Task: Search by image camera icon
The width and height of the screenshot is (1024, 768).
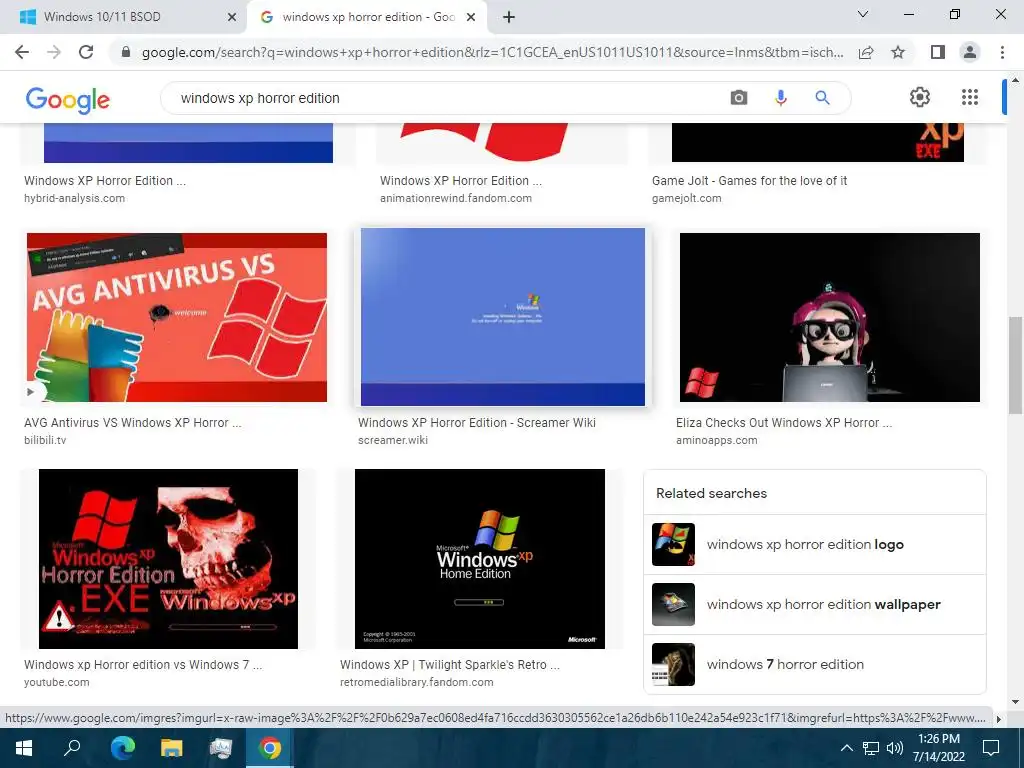Action: click(x=739, y=98)
